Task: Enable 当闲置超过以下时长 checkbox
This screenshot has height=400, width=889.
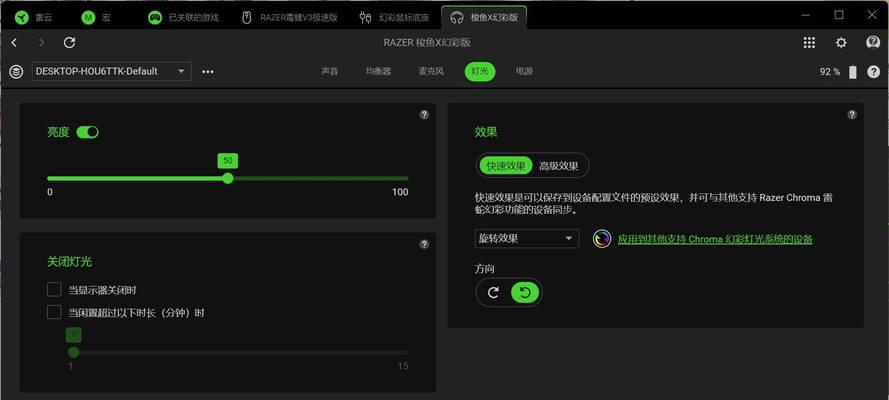Action: 54,312
